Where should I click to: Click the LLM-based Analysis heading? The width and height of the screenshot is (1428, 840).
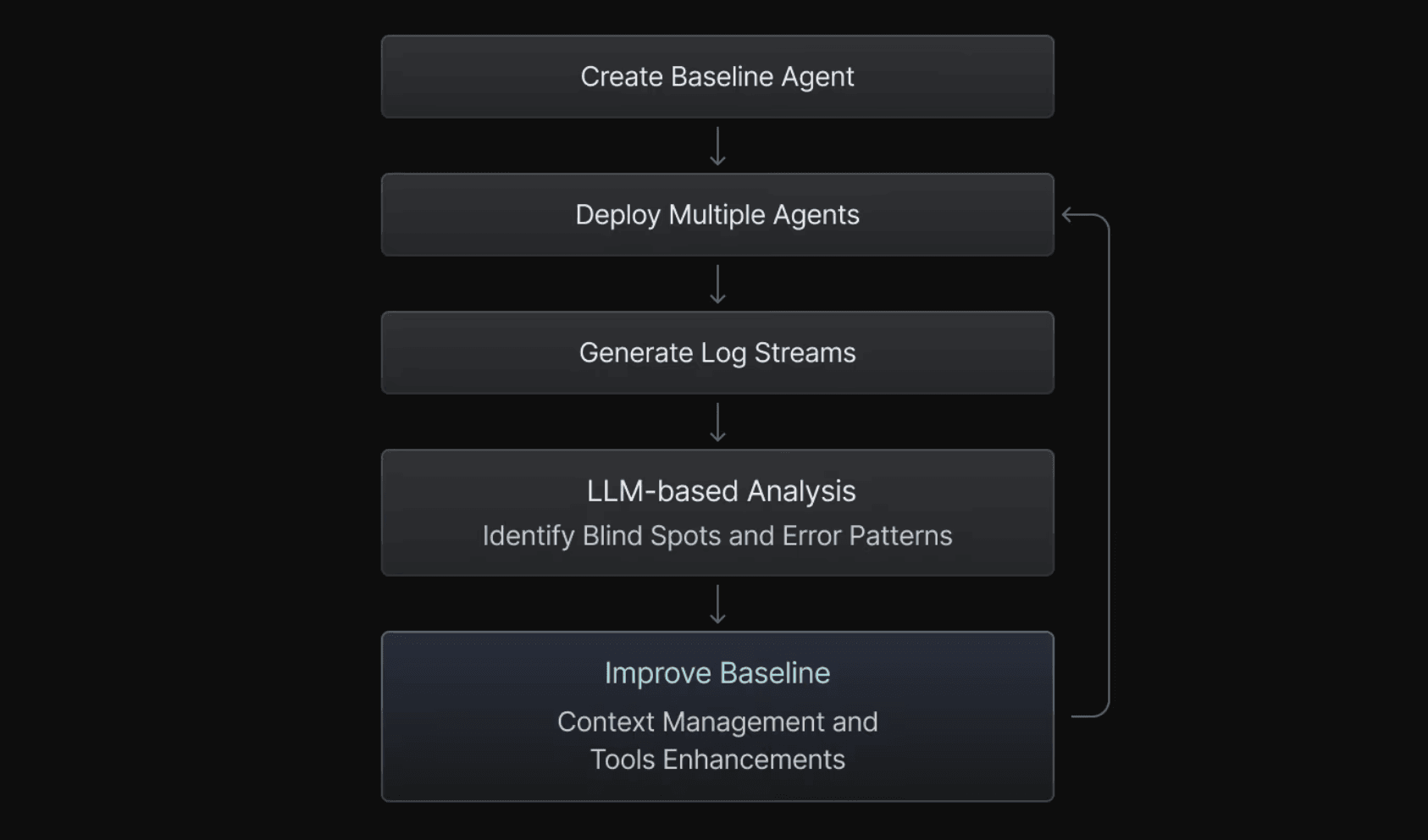coord(721,491)
